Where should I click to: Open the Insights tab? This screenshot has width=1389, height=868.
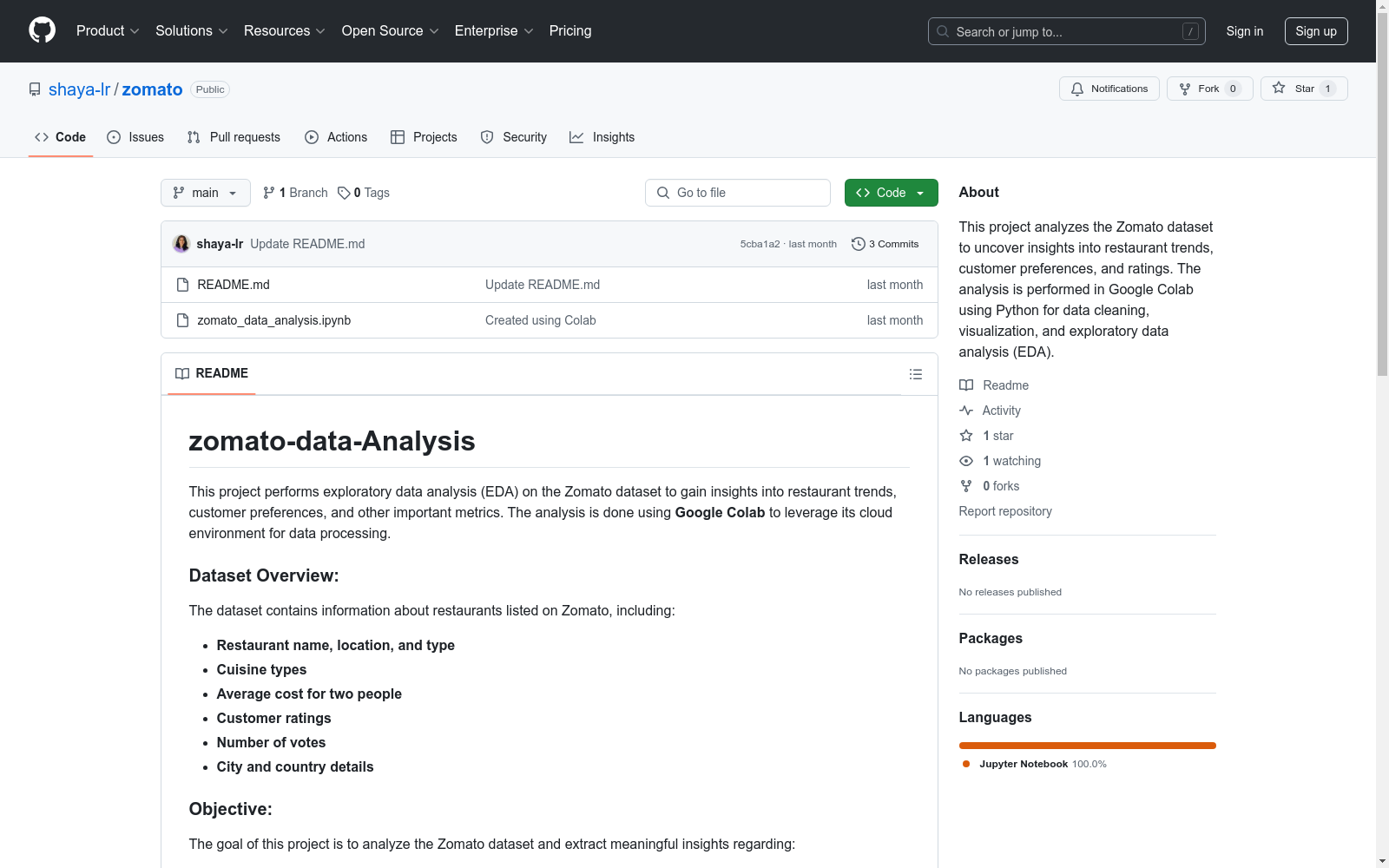tap(602, 137)
